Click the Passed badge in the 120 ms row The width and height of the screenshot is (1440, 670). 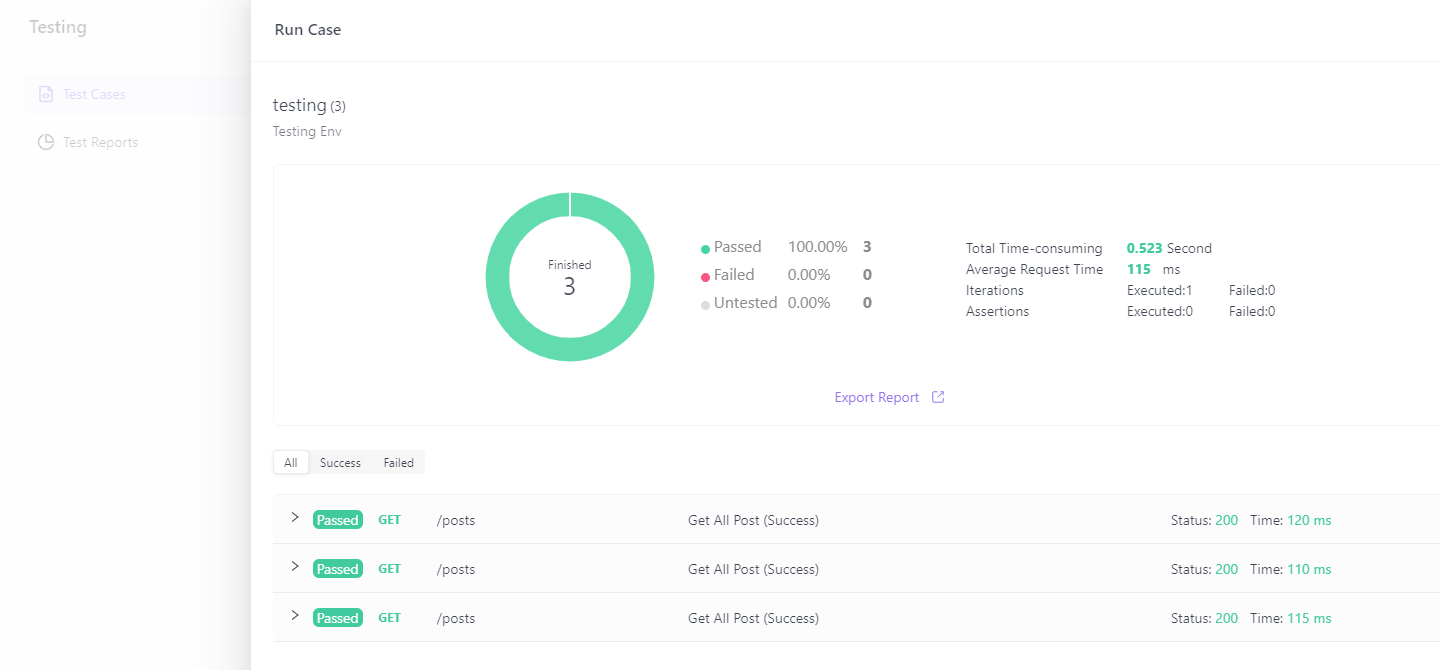[x=337, y=520]
